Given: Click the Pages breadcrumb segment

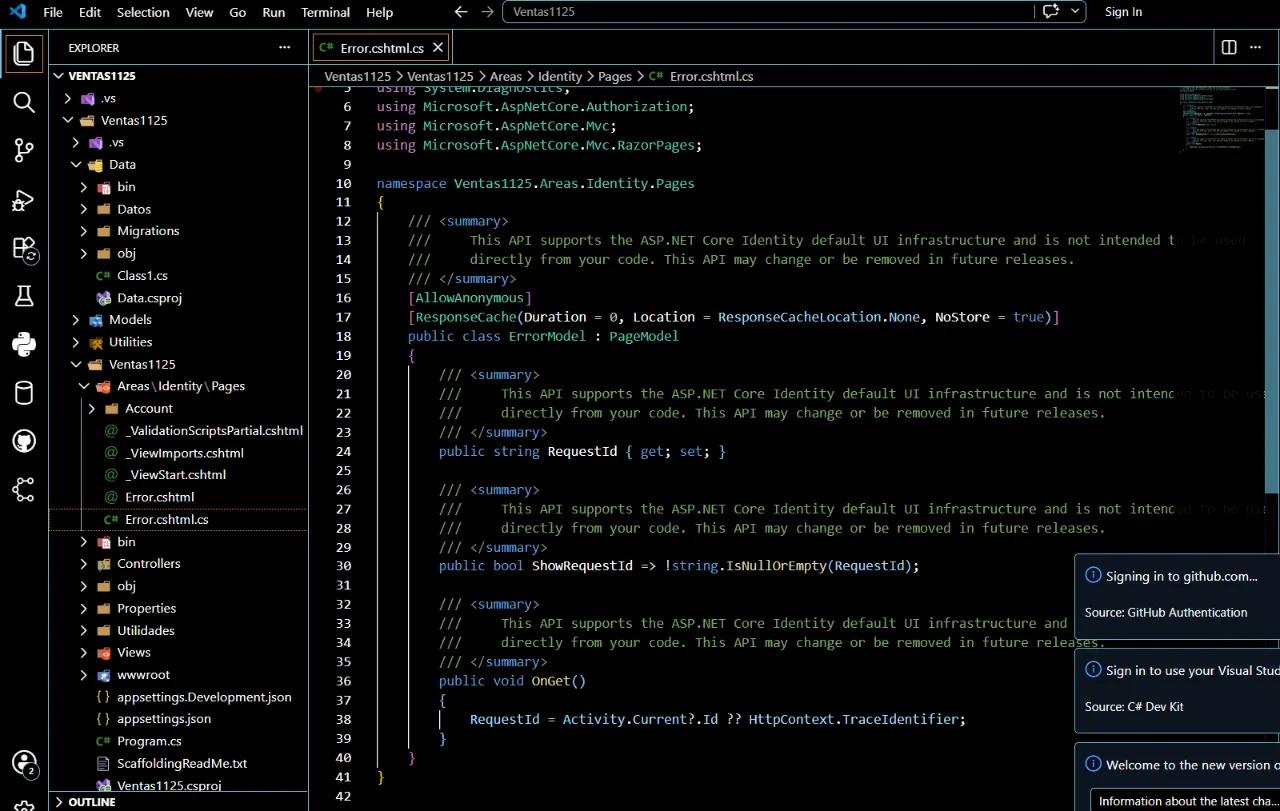Looking at the screenshot, I should point(615,76).
